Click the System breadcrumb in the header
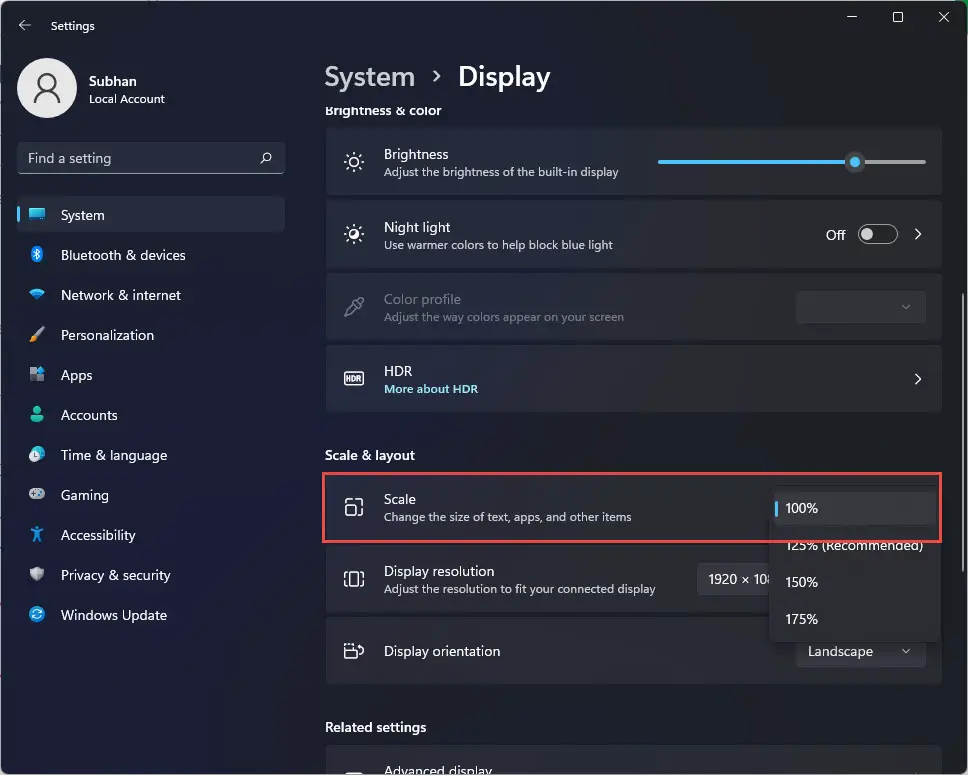This screenshot has height=775, width=968. (x=369, y=77)
